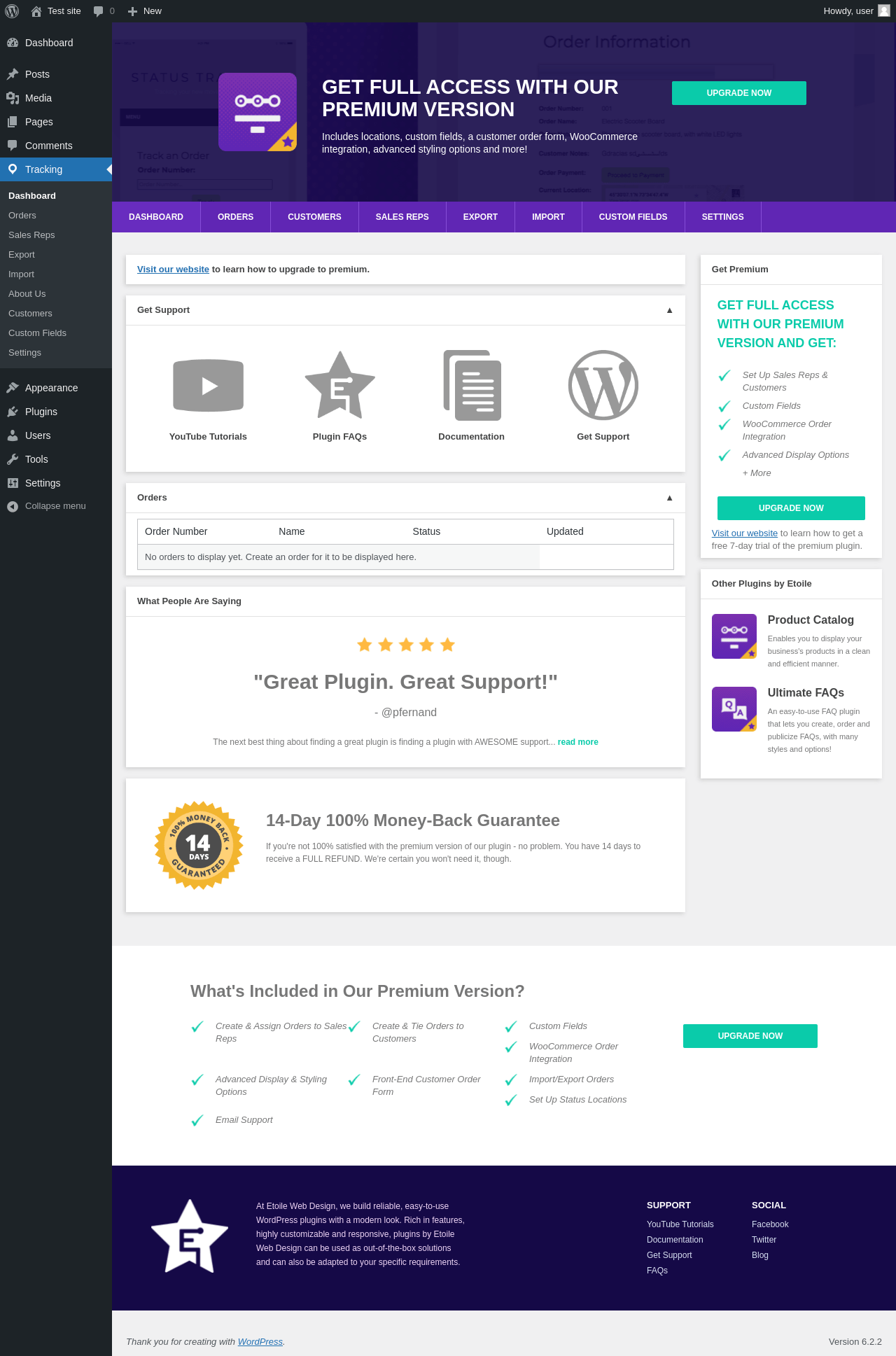Image resolution: width=896 pixels, height=1356 pixels.
Task: Click the Pages icon in sidebar
Action: (x=13, y=122)
